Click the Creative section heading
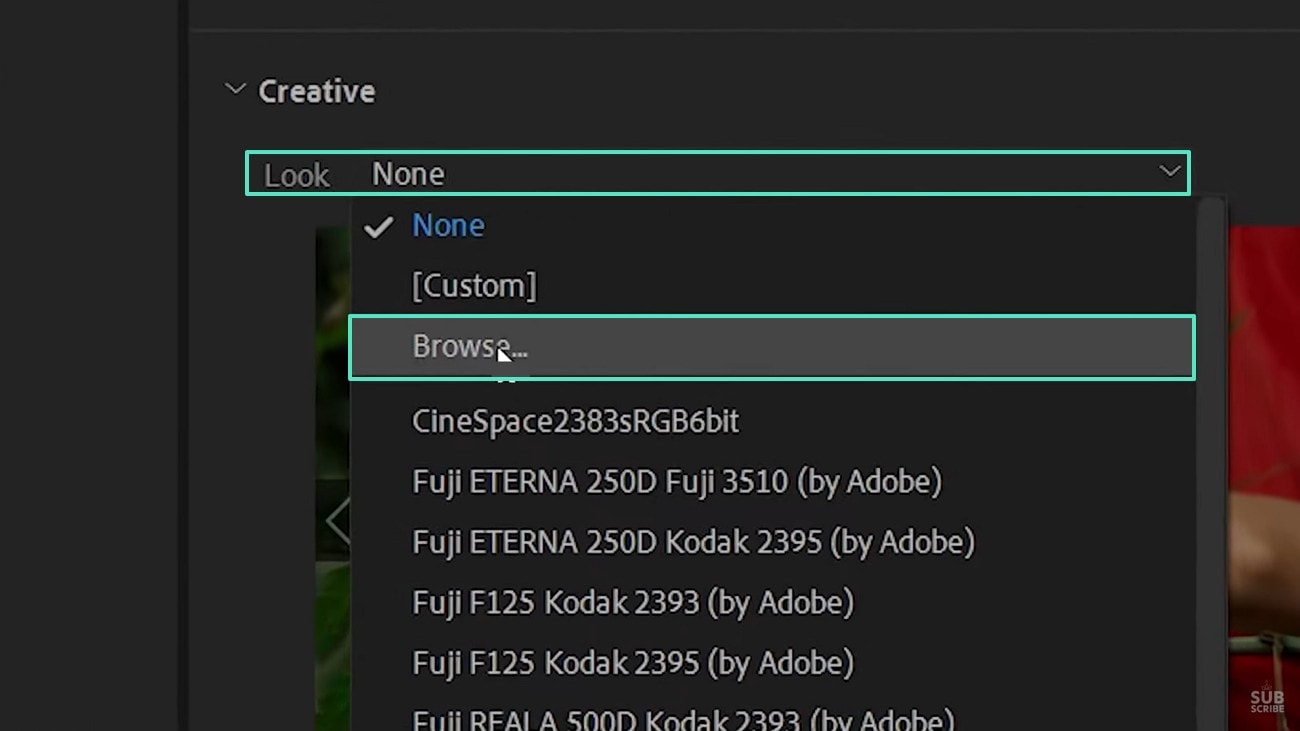The image size is (1300, 731). point(316,91)
